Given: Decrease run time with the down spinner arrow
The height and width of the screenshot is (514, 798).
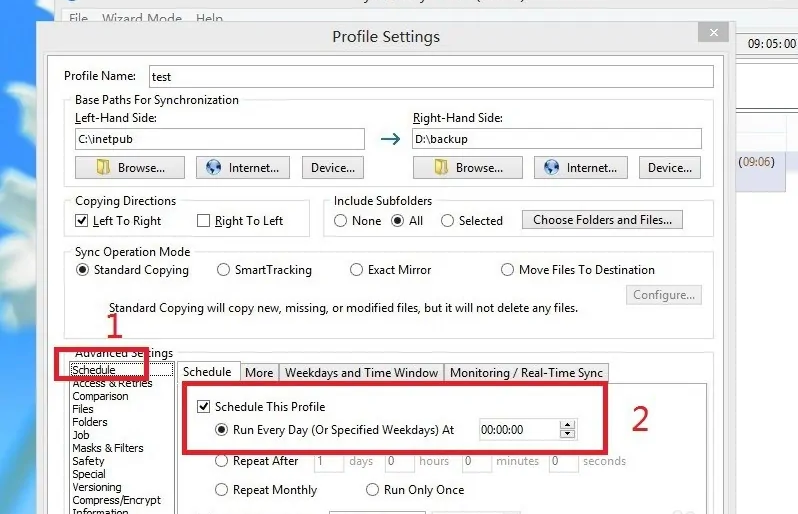Looking at the screenshot, I should tap(567, 434).
